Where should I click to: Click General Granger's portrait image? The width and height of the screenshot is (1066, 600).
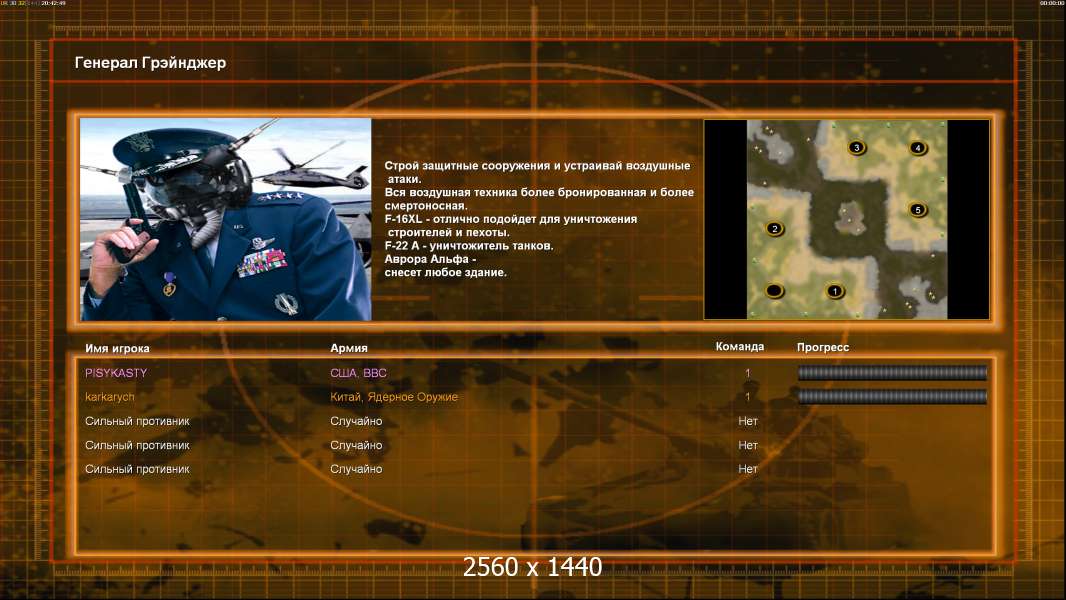coord(226,219)
